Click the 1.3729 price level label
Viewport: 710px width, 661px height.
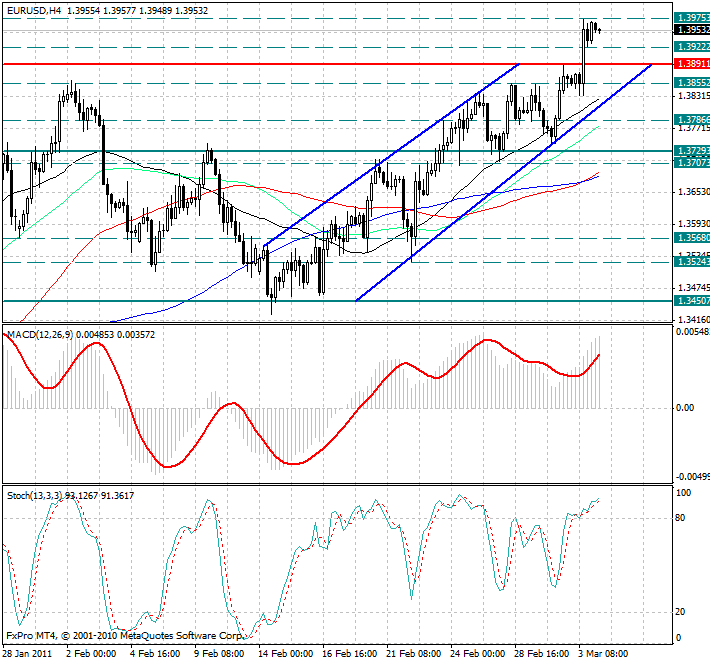pyautogui.click(x=692, y=150)
